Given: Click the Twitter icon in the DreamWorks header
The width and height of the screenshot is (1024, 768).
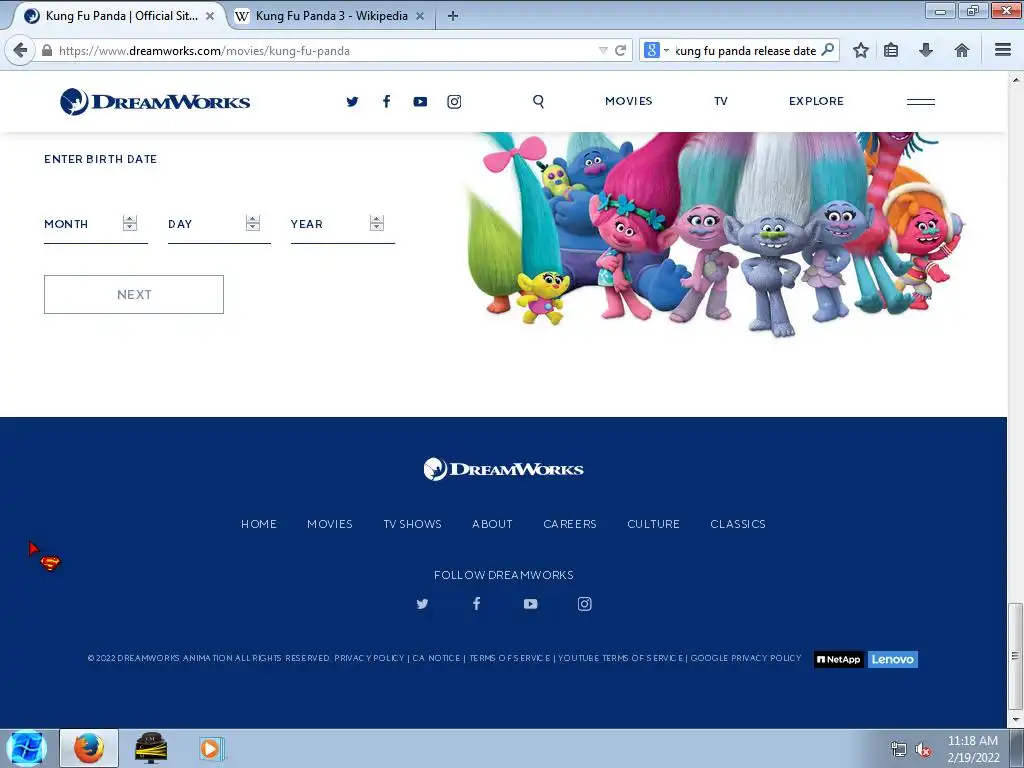Looking at the screenshot, I should [x=352, y=101].
